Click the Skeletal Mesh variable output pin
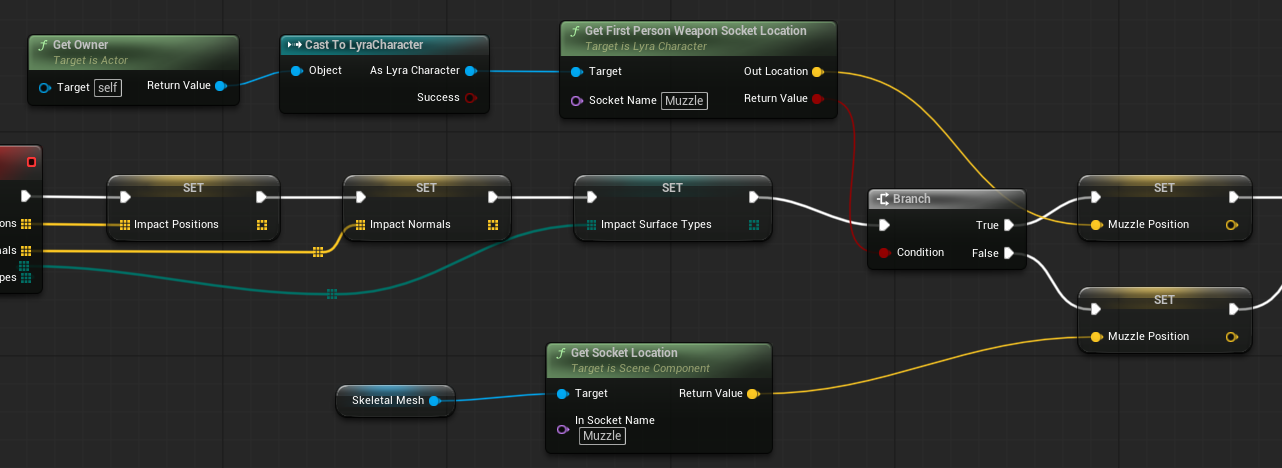This screenshot has width=1282, height=468. [x=435, y=401]
